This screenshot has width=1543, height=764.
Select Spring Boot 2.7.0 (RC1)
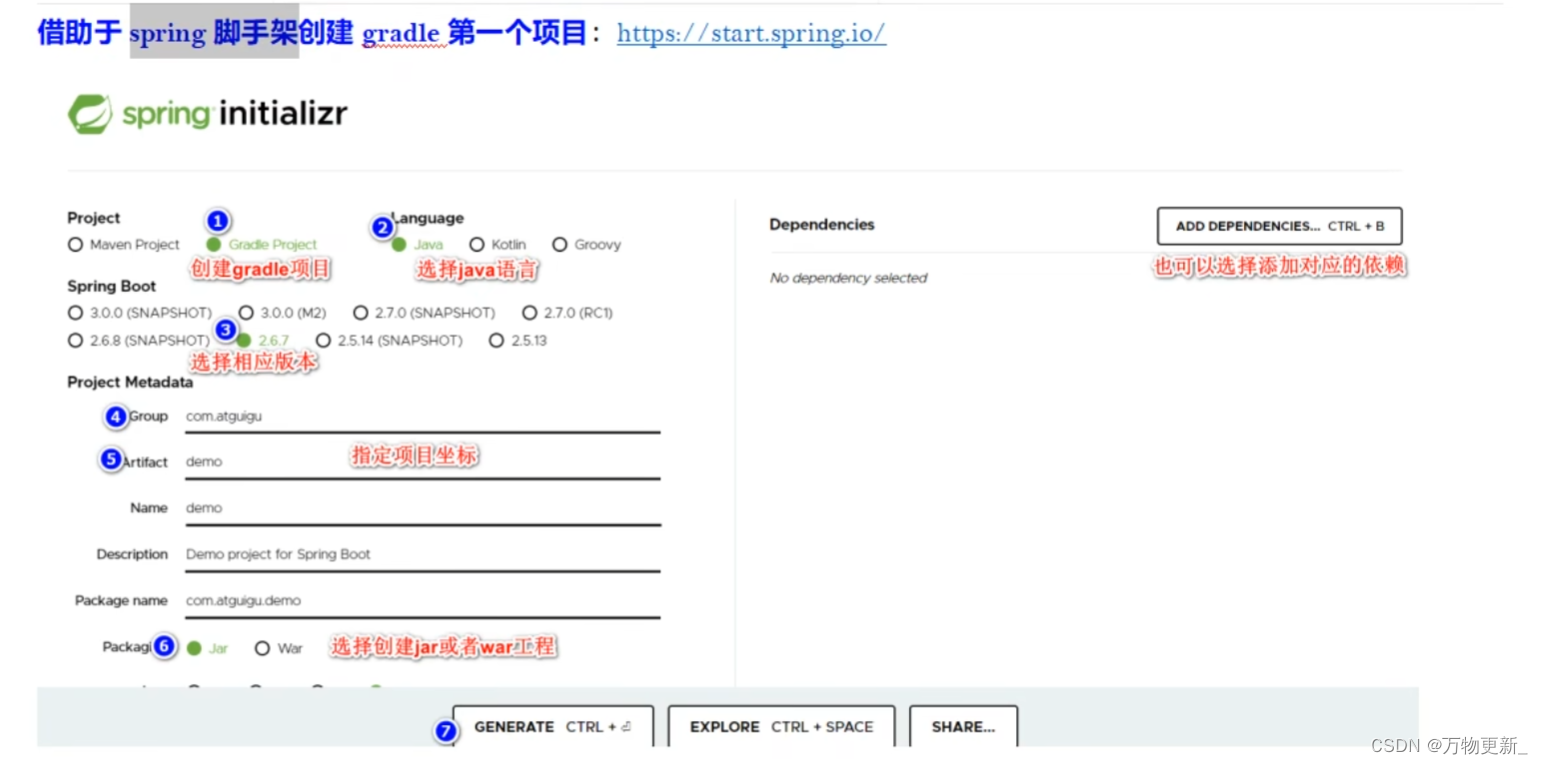point(530,312)
